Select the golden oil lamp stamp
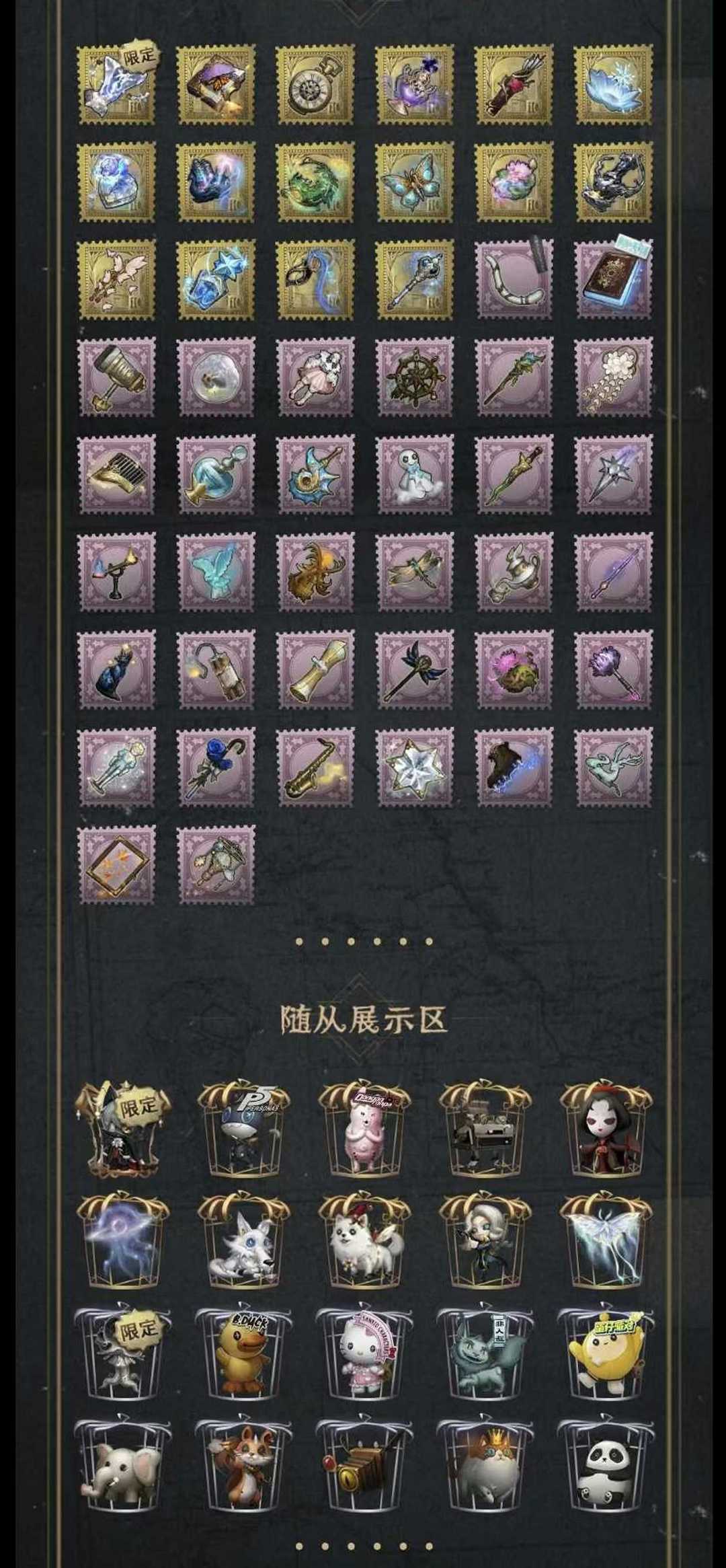The image size is (726, 1568). click(x=514, y=572)
